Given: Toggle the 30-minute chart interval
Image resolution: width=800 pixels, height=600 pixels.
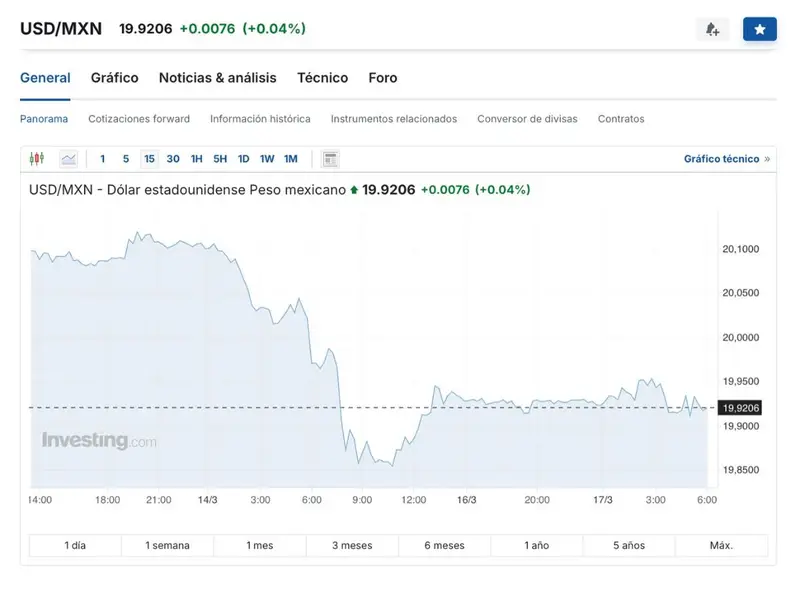Looking at the screenshot, I should [x=170, y=158].
